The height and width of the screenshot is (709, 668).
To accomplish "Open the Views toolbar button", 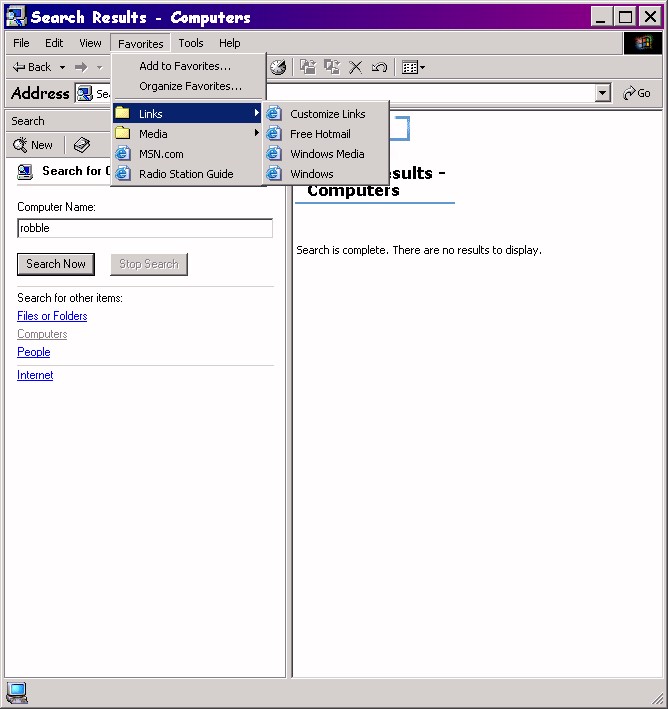I will click(x=413, y=67).
